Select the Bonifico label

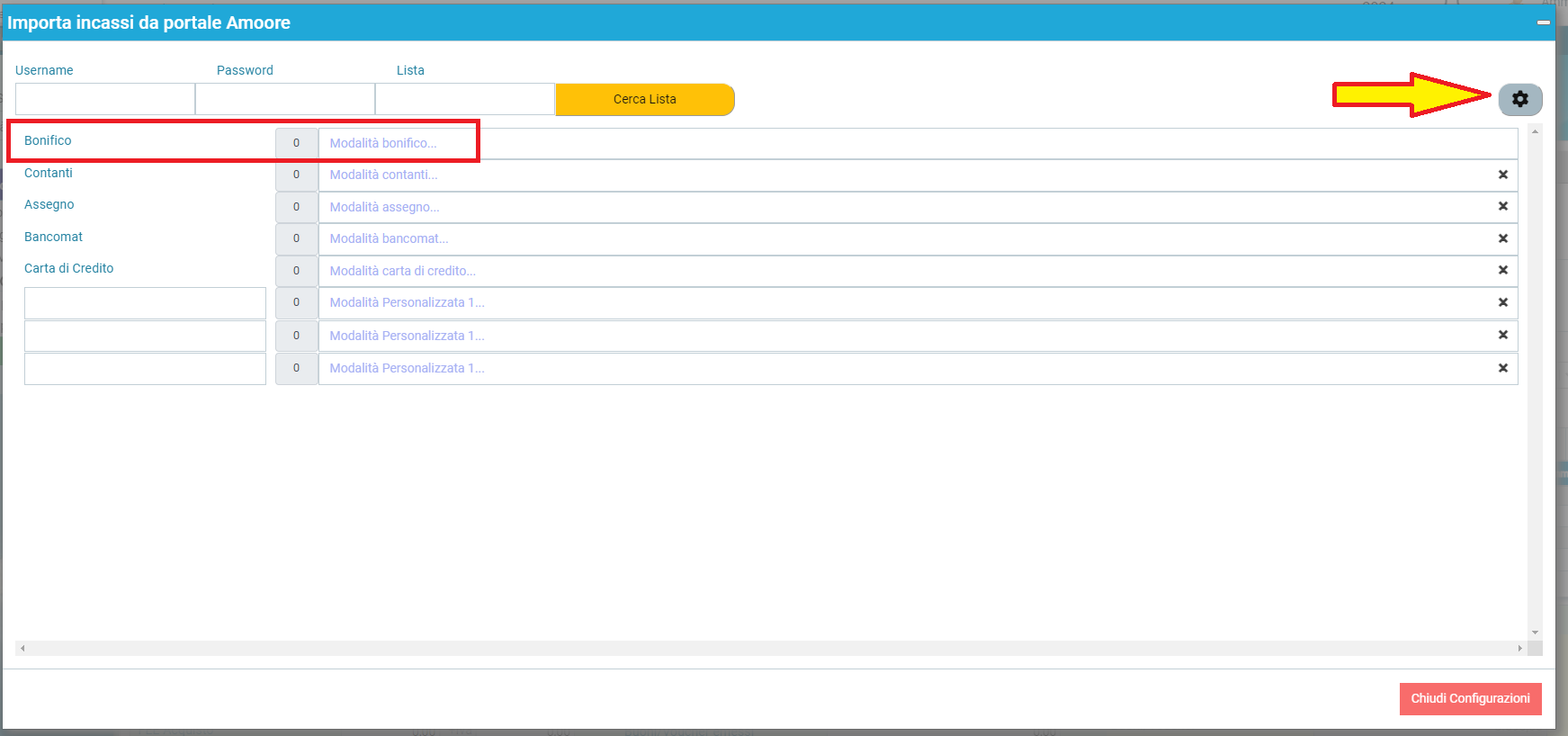click(48, 140)
